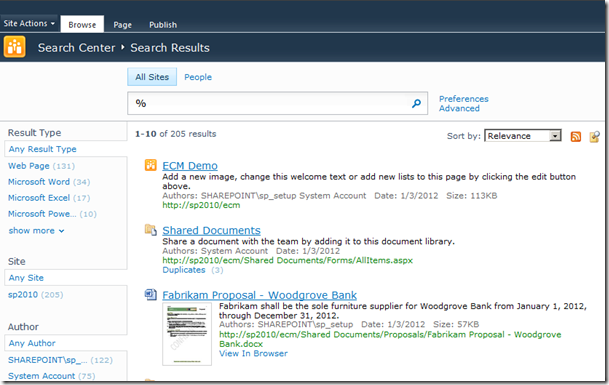This screenshot has width=609, height=385.
Task: Switch to the Publish ribbon tab
Action: 163,25
